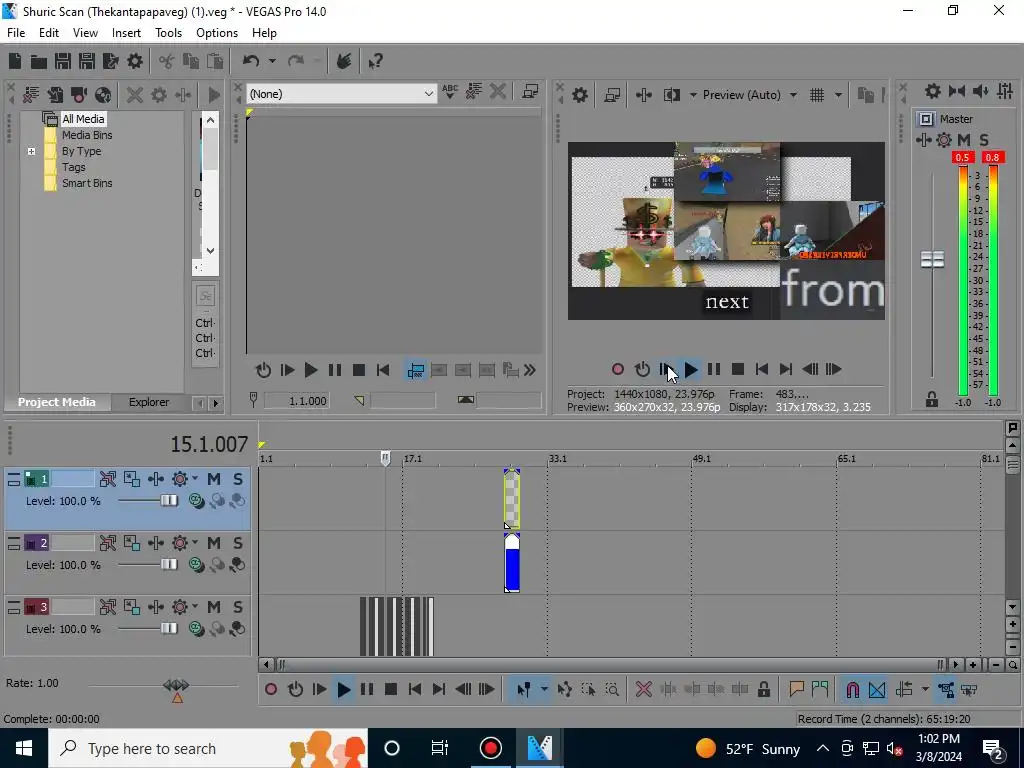Select the Smart Bins folder
This screenshot has width=1024, height=768.
coord(87,184)
